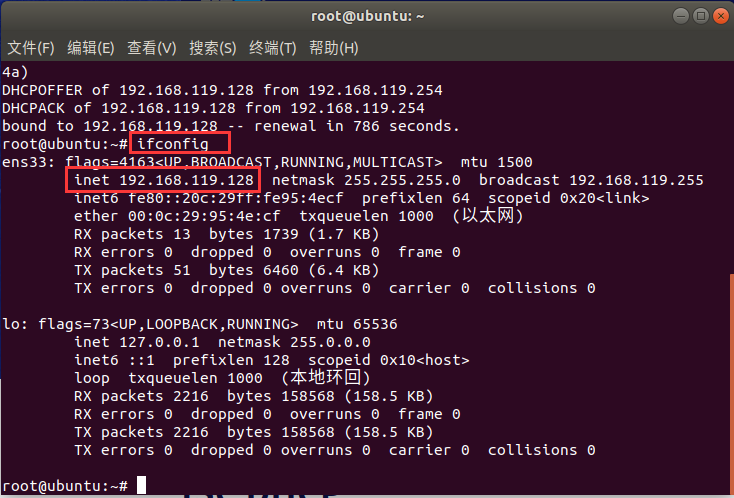Click netmask 255.255.255.0 value
The image size is (734, 498).
pyautogui.click(x=366, y=180)
